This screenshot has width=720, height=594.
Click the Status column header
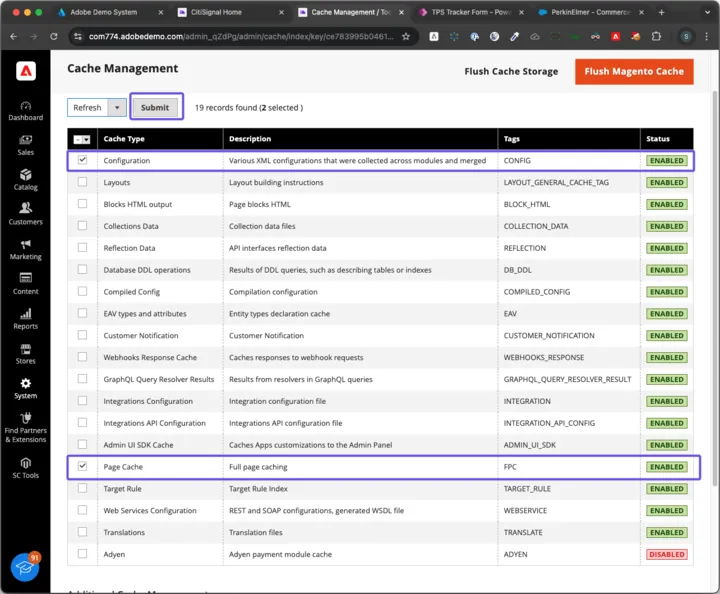667,139
